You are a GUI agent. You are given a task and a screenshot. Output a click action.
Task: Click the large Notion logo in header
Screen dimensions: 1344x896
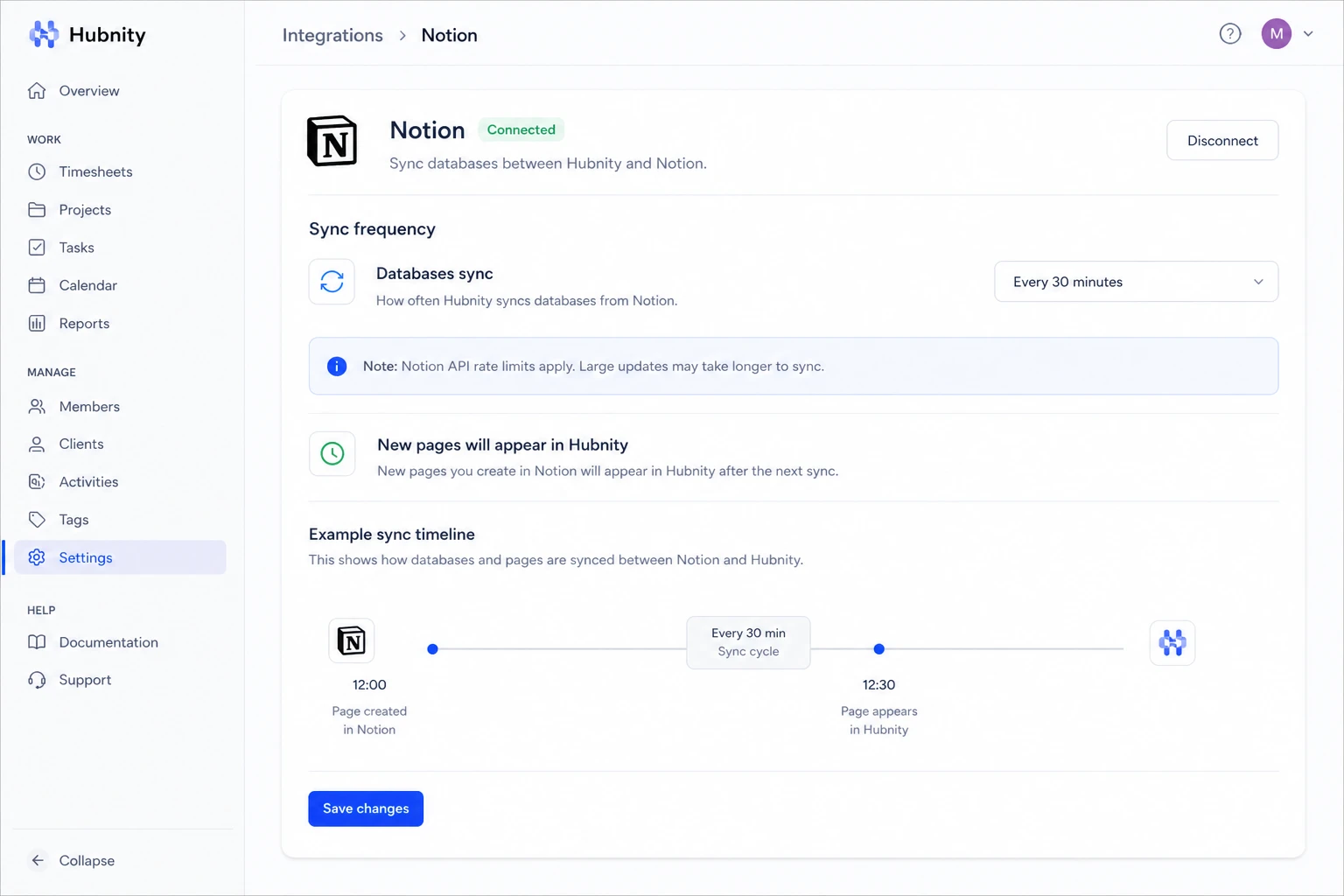coord(332,141)
